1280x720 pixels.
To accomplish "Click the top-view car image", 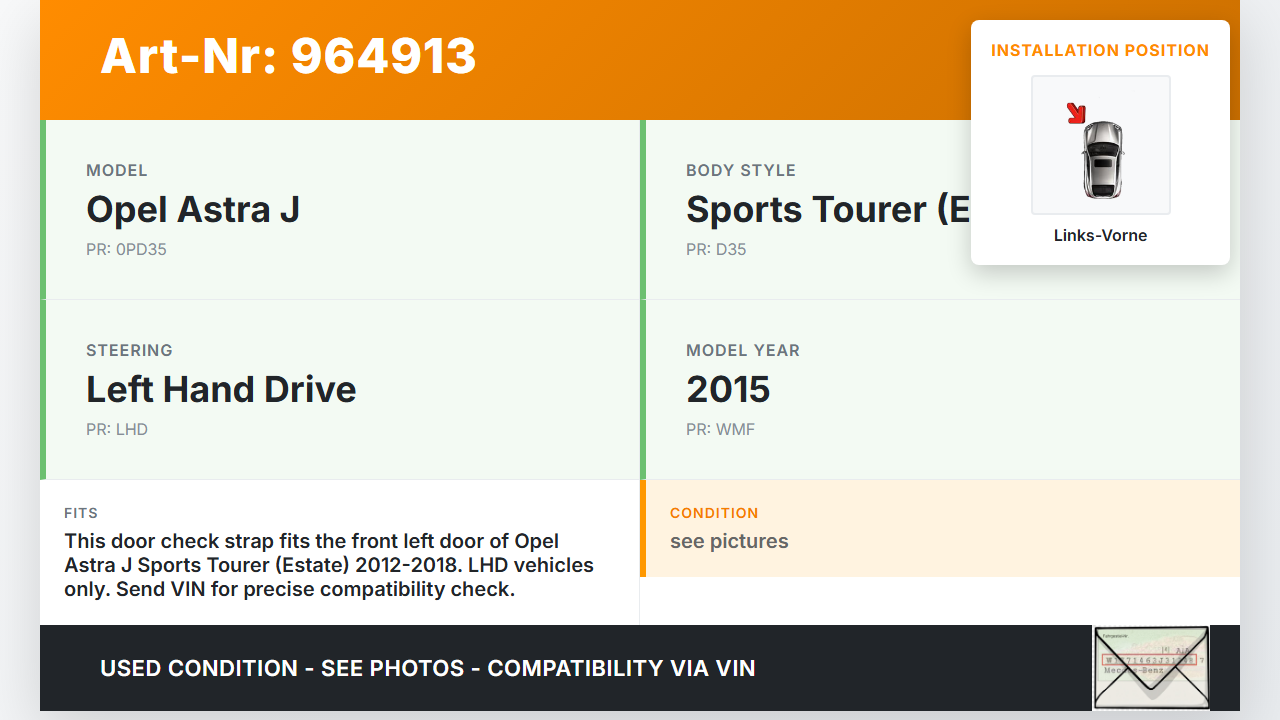I will click(1102, 158).
